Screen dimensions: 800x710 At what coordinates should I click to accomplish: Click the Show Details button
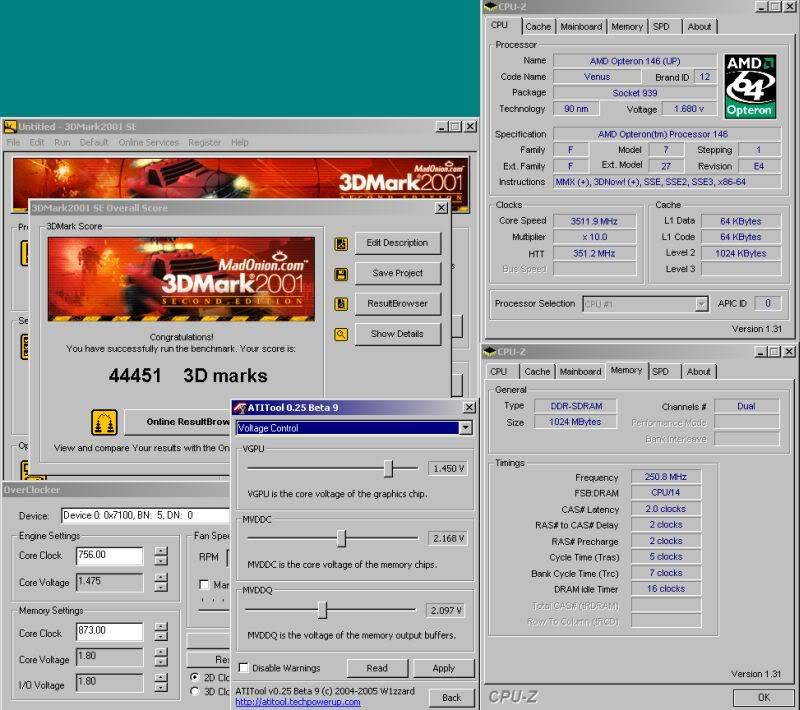pos(397,334)
